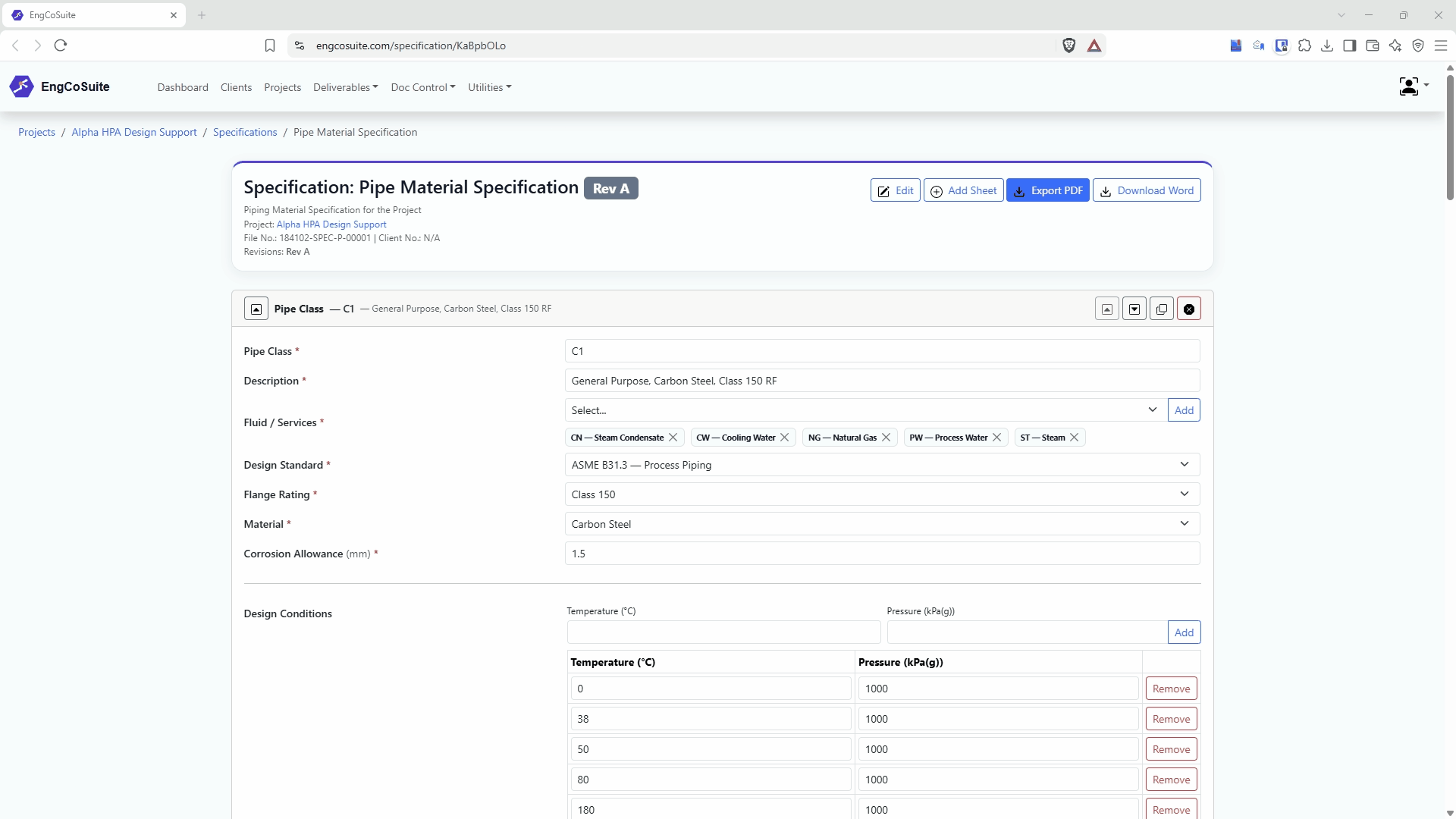
Task: Remove the NG — Natural Gas tag
Action: [x=886, y=438]
